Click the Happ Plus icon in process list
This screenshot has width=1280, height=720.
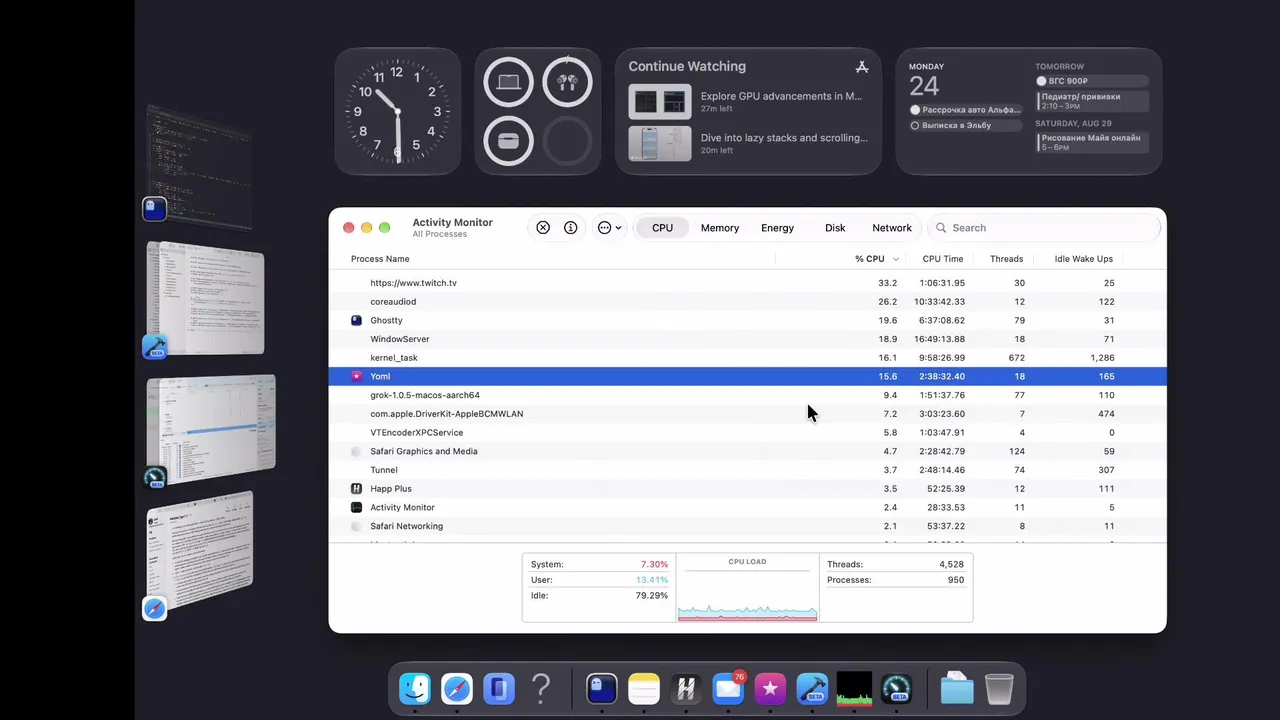point(356,489)
